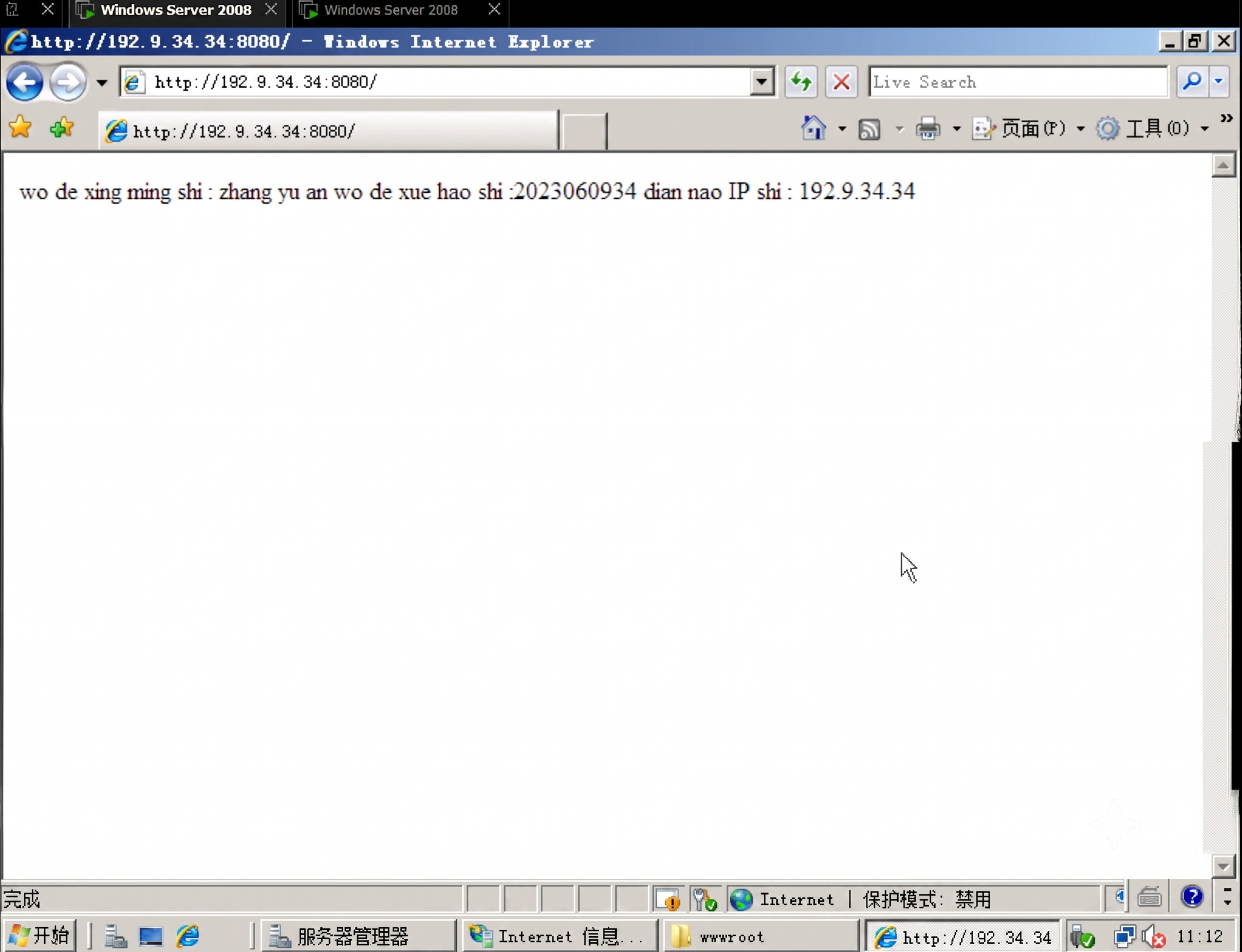Screen dimensions: 1242x952
Task: Open the 工具(O) menu
Action: [x=1152, y=129]
